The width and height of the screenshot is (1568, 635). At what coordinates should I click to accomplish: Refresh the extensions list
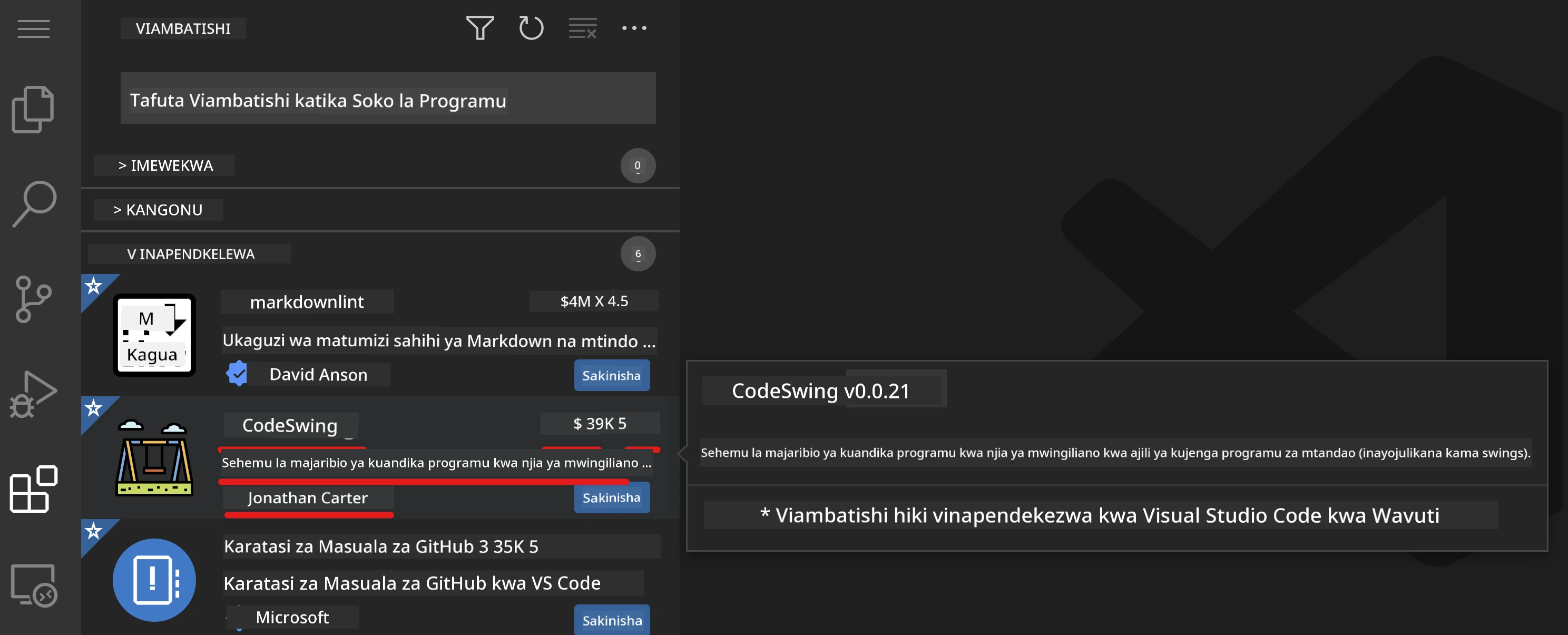point(531,28)
